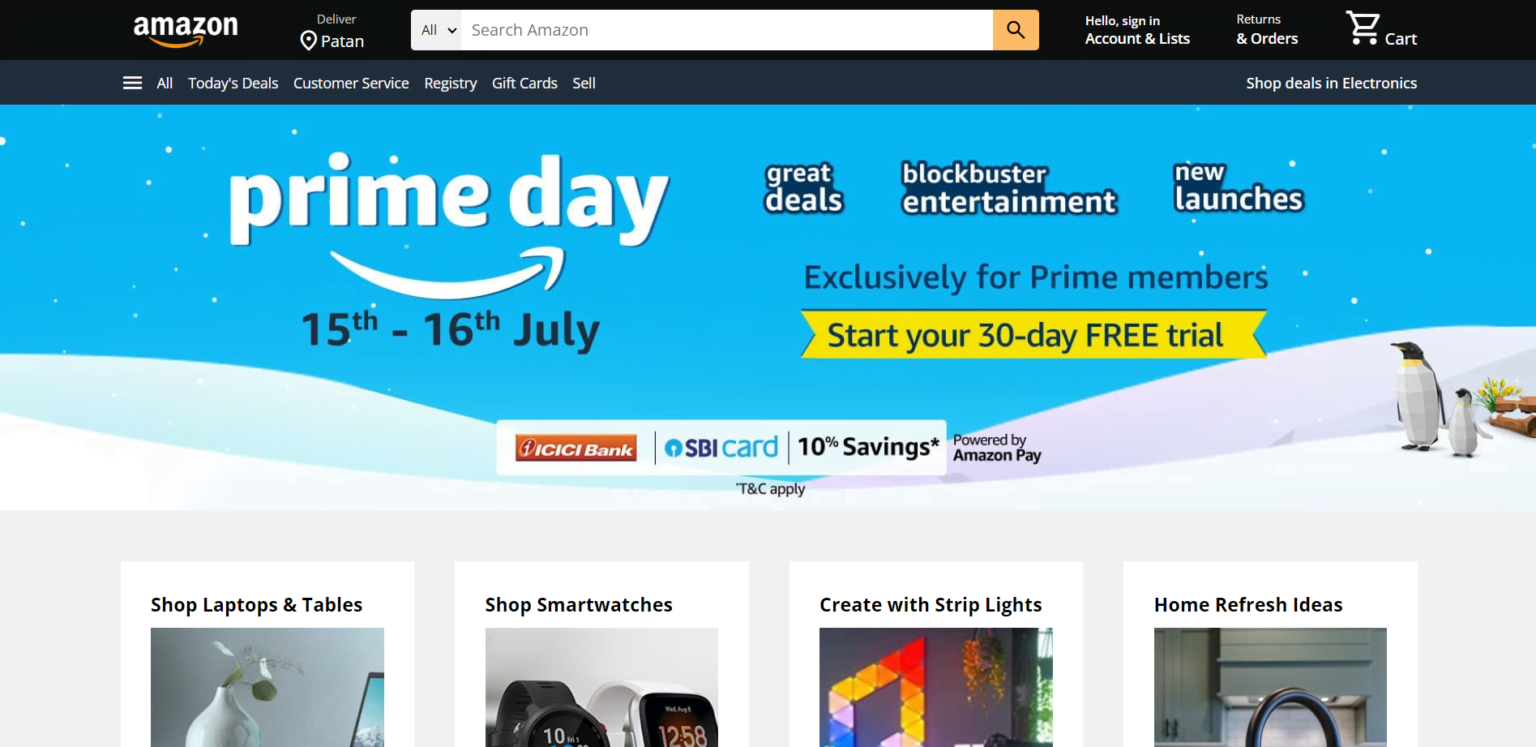Click the Amazon logo
The image size is (1536, 747).
click(186, 30)
